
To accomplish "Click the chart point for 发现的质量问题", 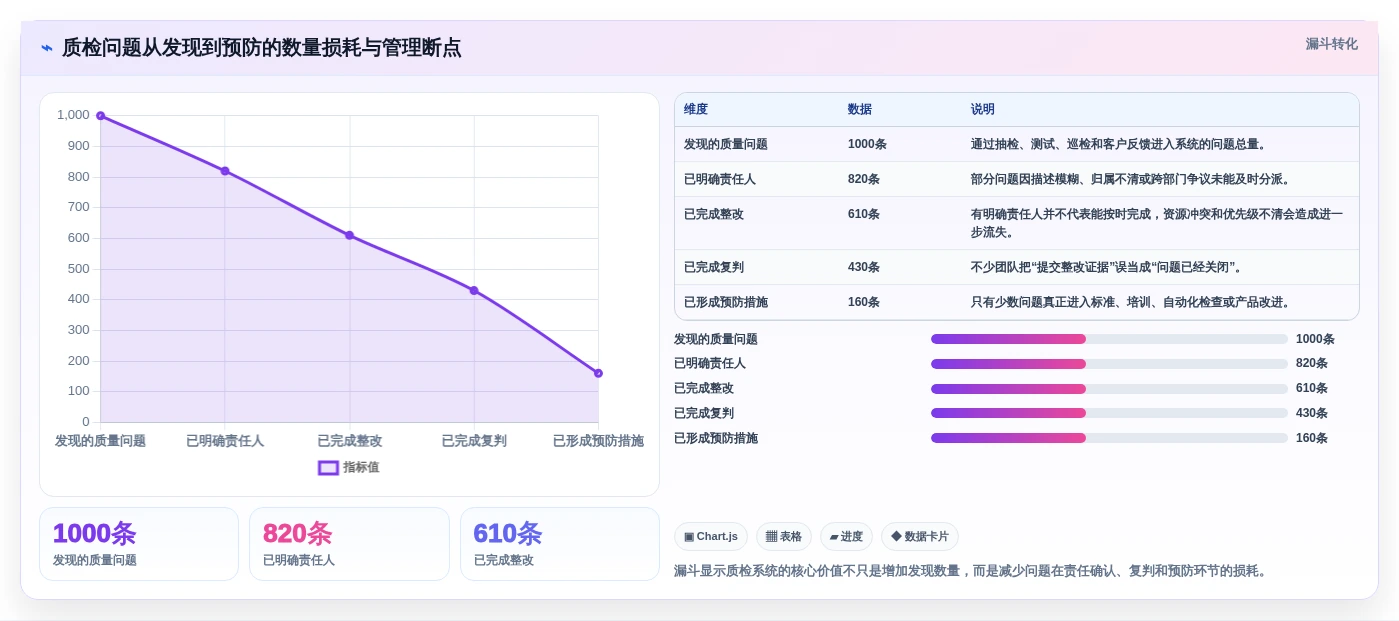I will (100, 116).
